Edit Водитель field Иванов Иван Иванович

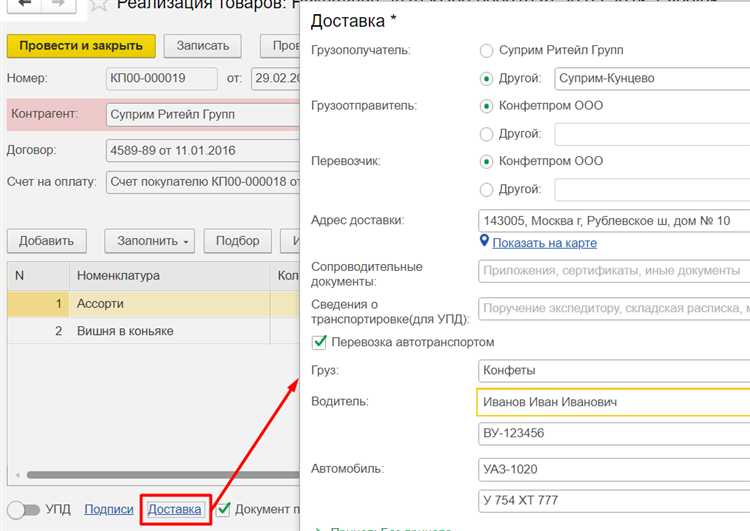point(614,402)
